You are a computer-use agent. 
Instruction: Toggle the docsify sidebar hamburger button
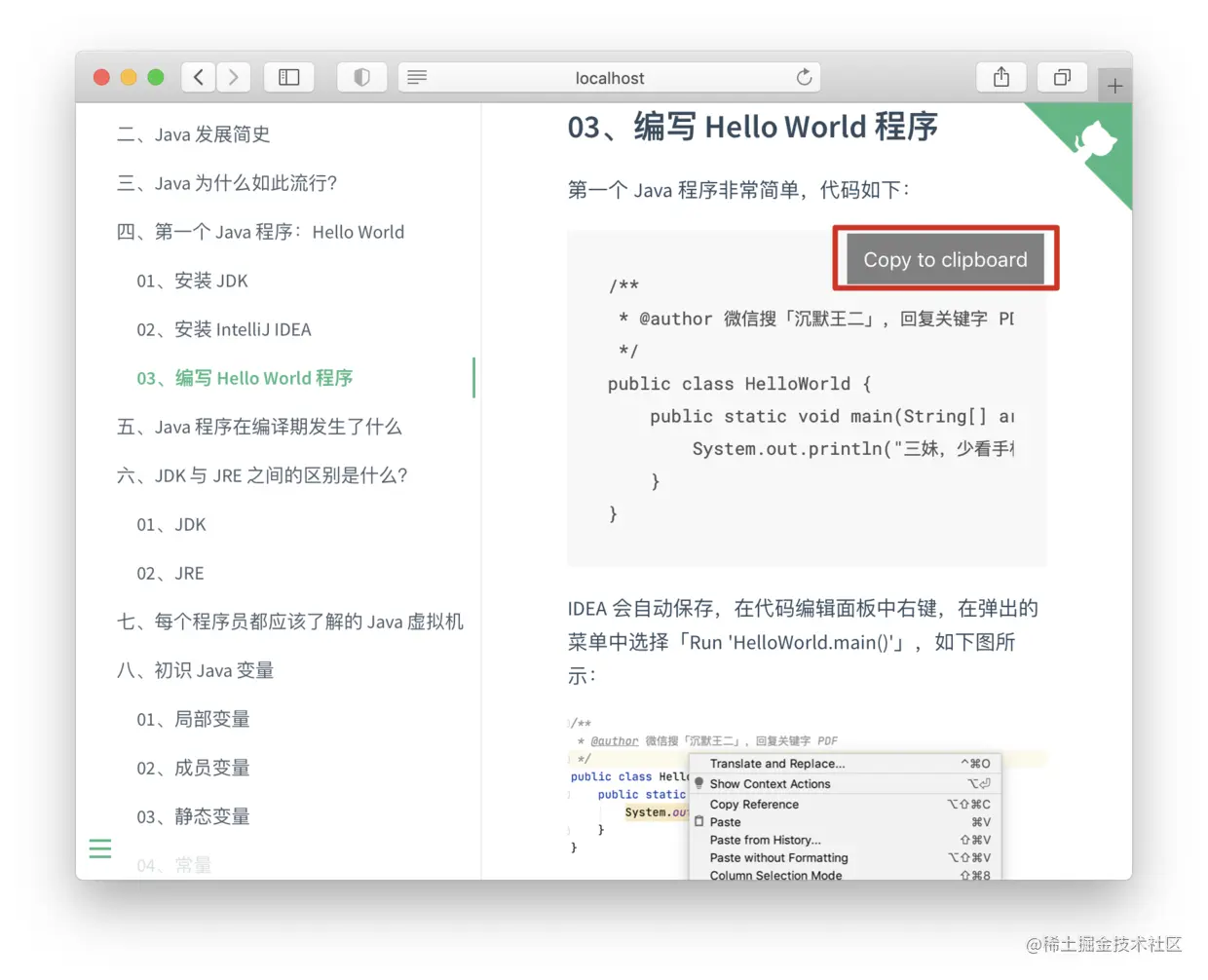click(99, 848)
